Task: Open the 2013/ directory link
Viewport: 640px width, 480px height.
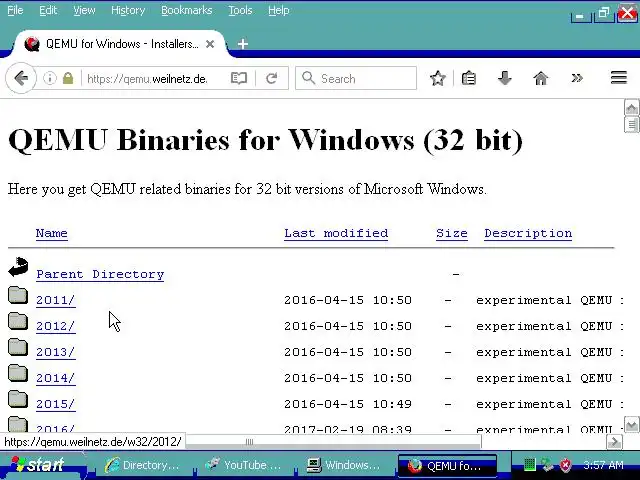Action: click(x=56, y=352)
